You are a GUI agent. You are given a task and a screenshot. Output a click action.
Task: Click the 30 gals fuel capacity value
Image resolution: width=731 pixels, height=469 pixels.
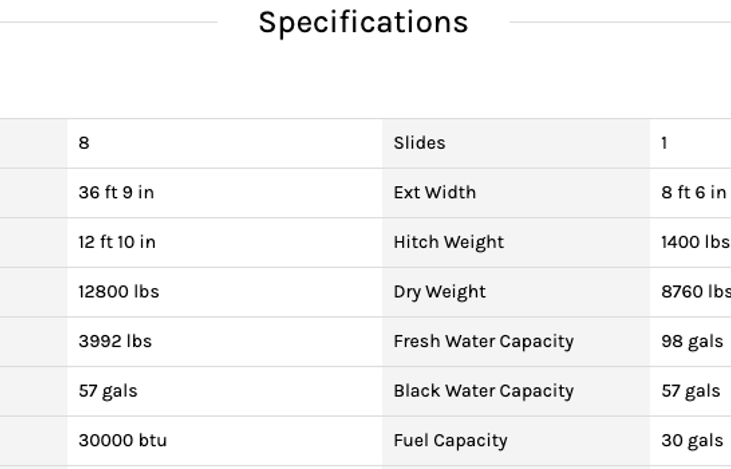point(692,440)
